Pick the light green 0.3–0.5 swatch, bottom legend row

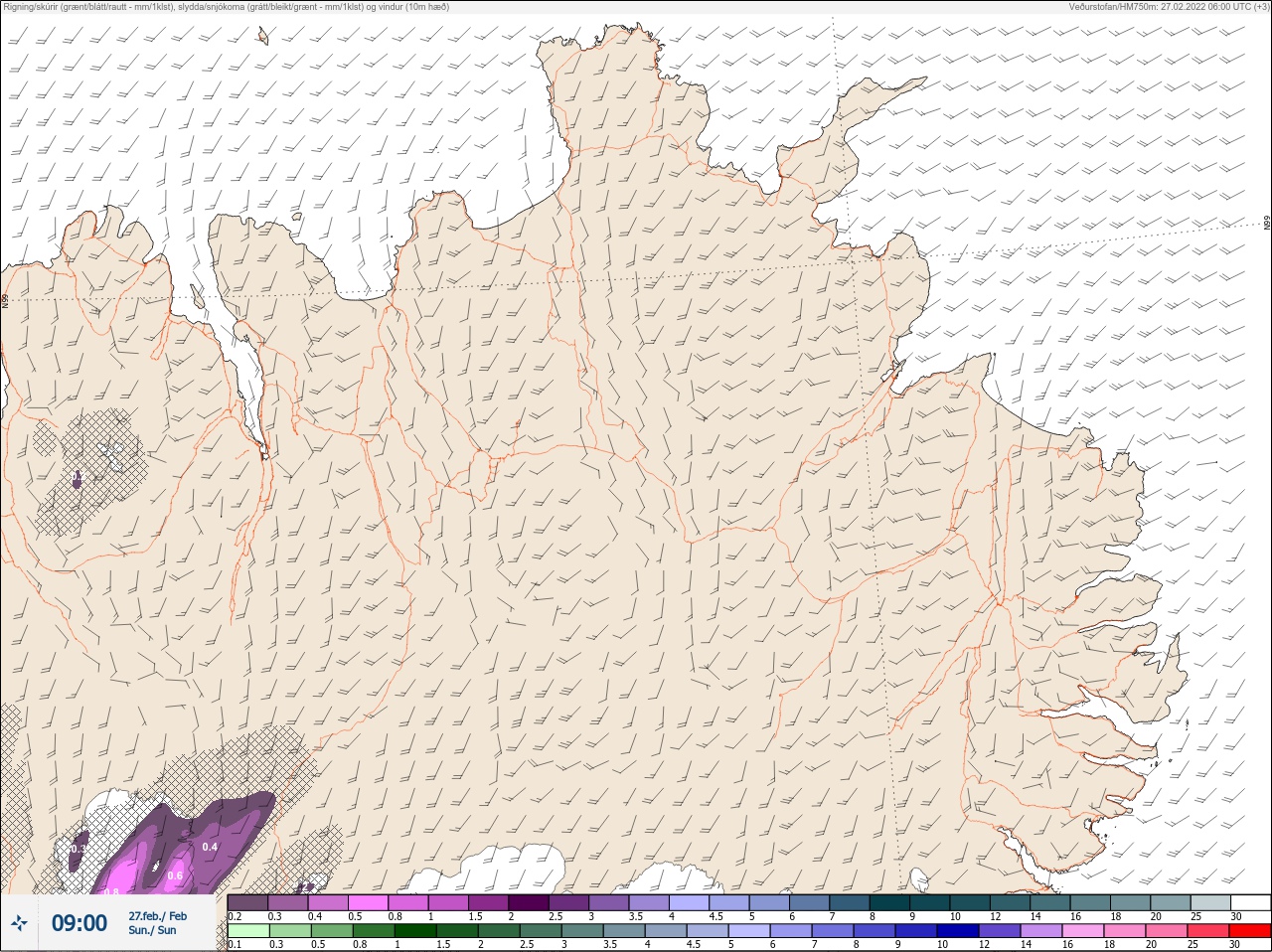288,931
